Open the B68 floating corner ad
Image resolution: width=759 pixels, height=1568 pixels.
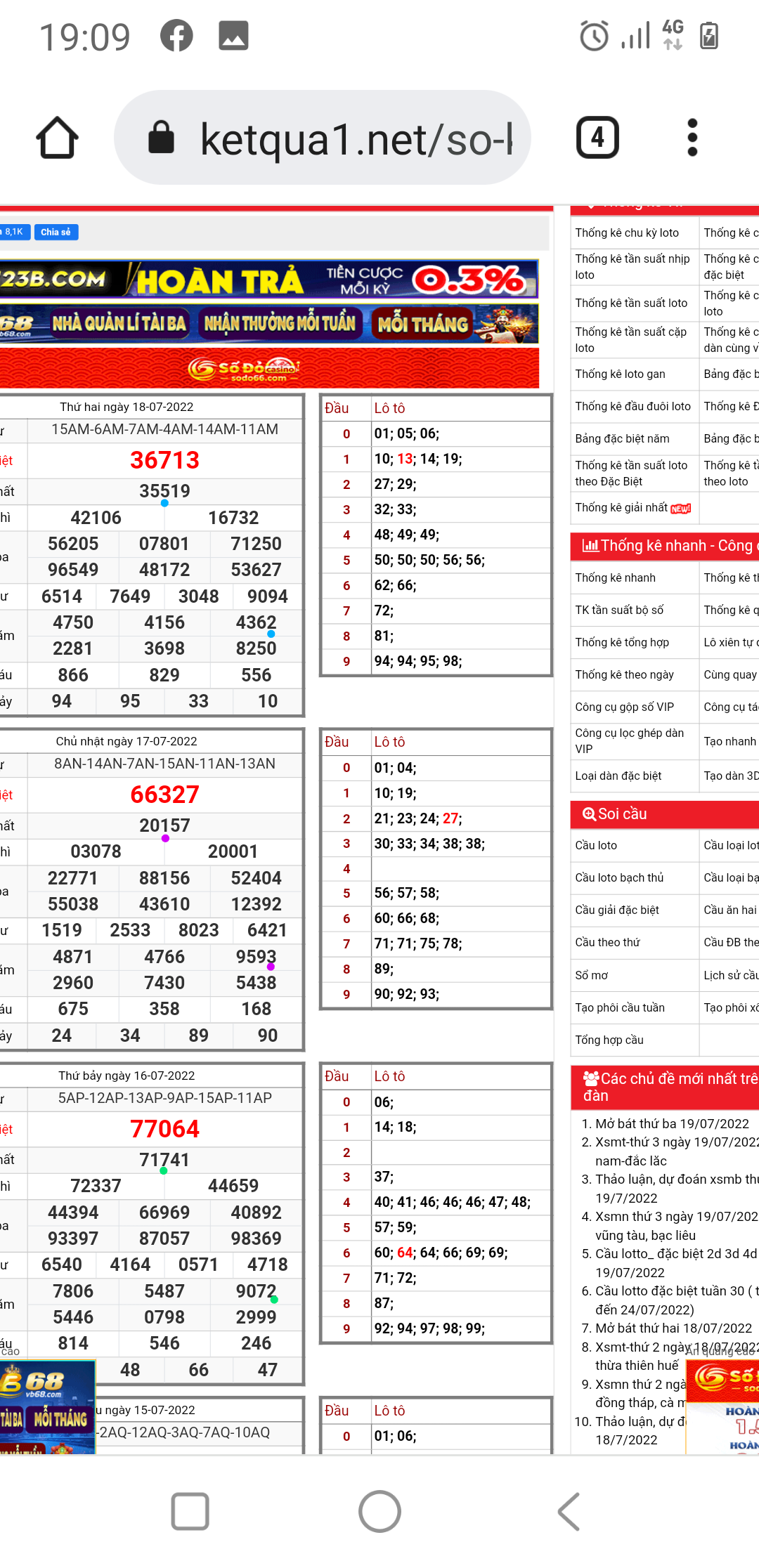click(47, 1408)
